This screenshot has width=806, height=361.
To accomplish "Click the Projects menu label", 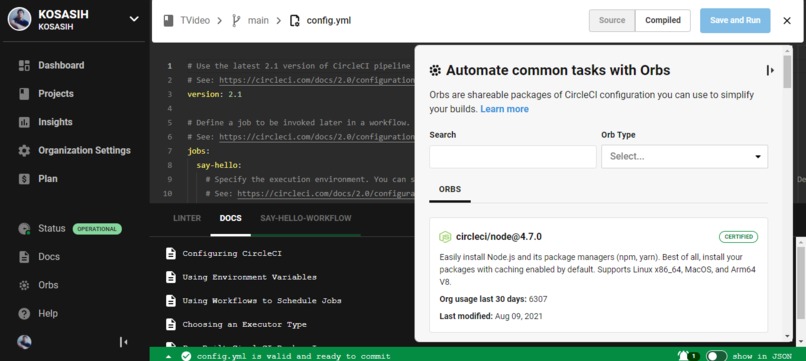I will 56,94.
